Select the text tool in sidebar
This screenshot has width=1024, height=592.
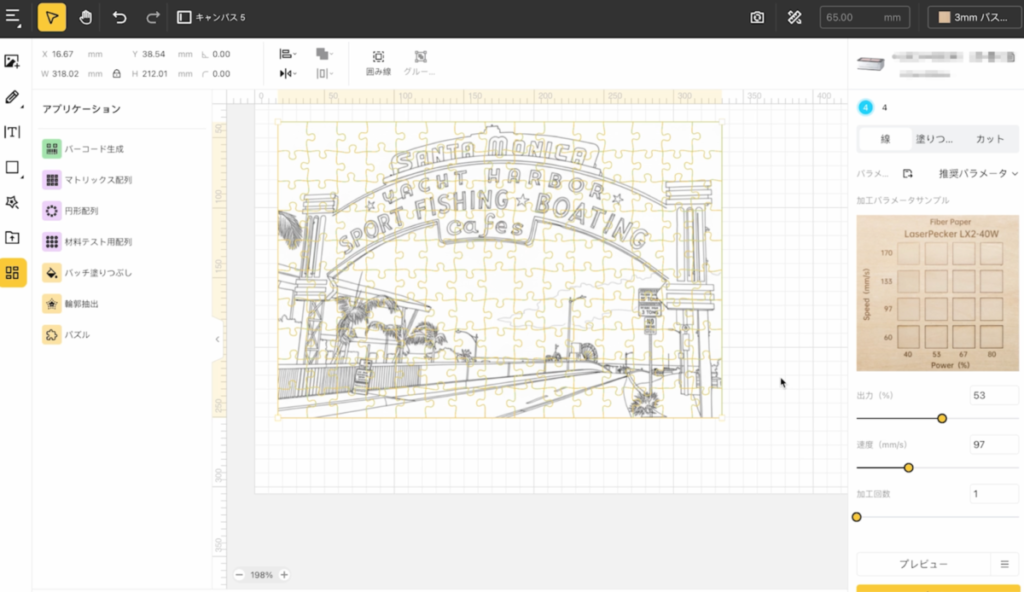click(13, 132)
